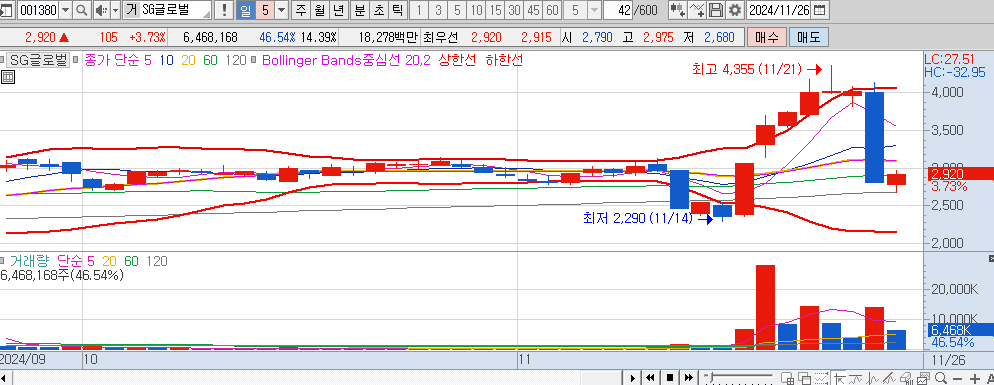Click the dotted chart range icon
Viewport: 994px width, 385px height.
[822, 378]
